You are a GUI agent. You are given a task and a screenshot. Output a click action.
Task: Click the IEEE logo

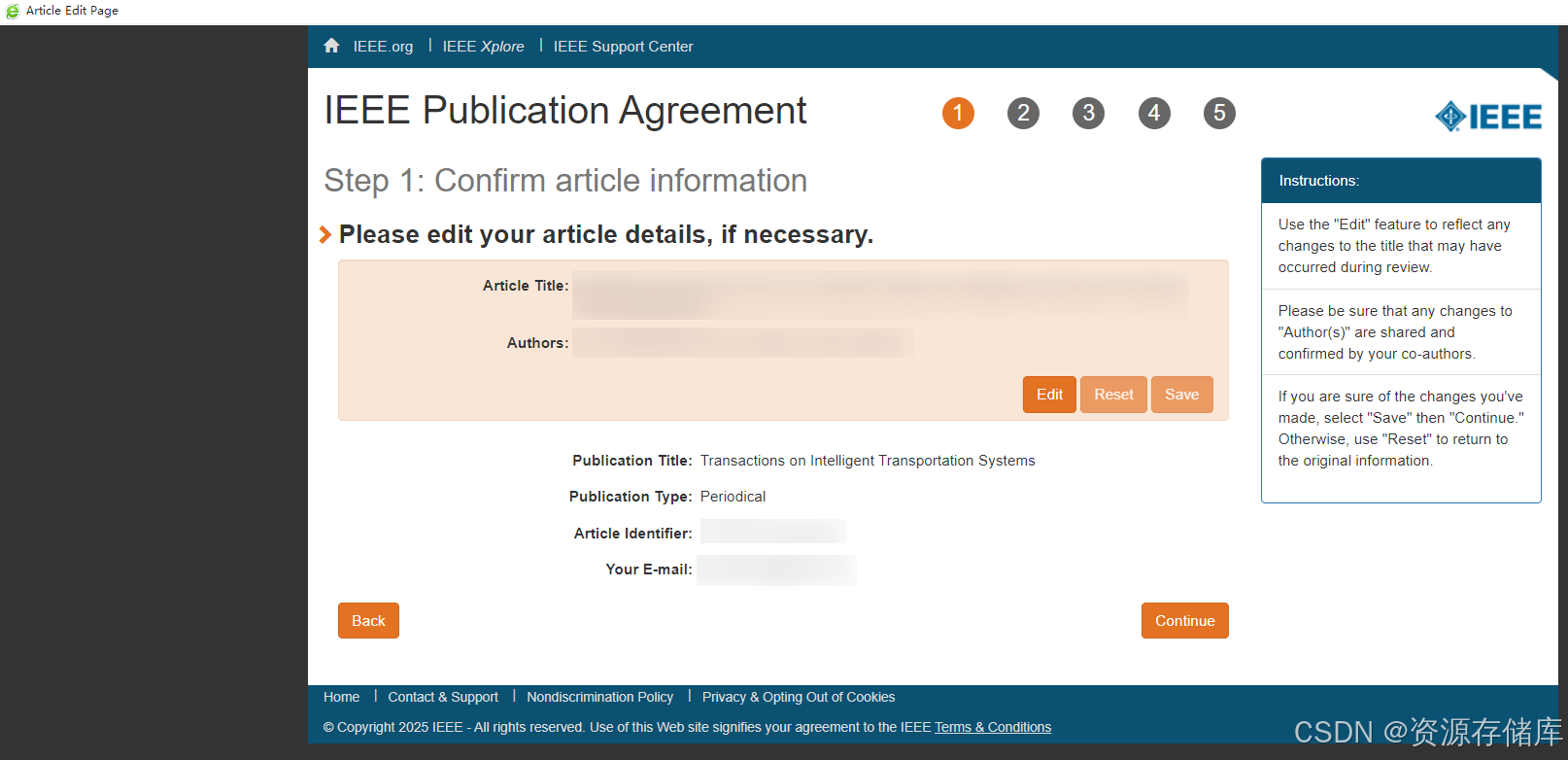coord(1488,117)
